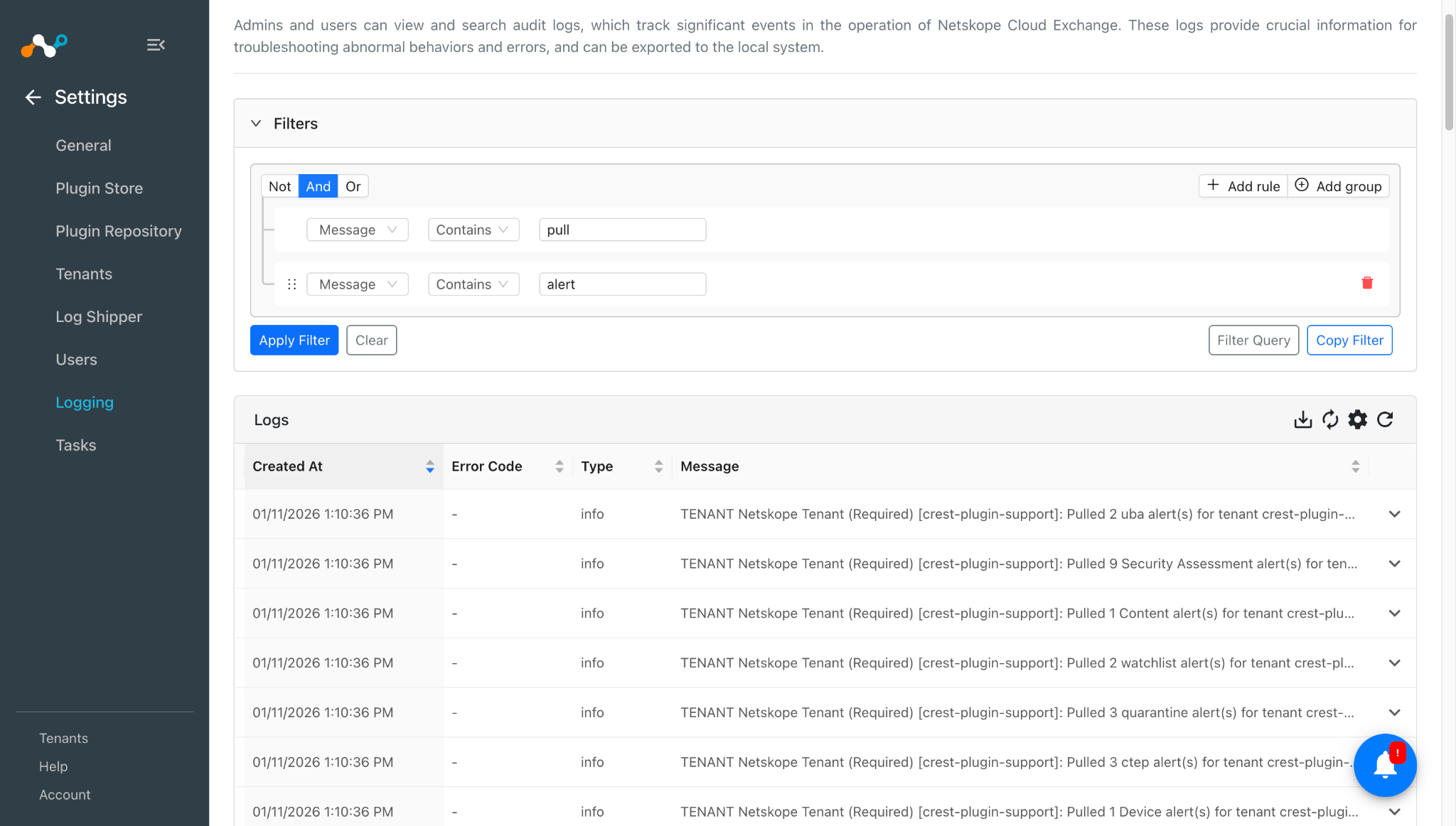Screen dimensions: 1456x826
Task: Click the pull filter value field
Action: (x=622, y=230)
